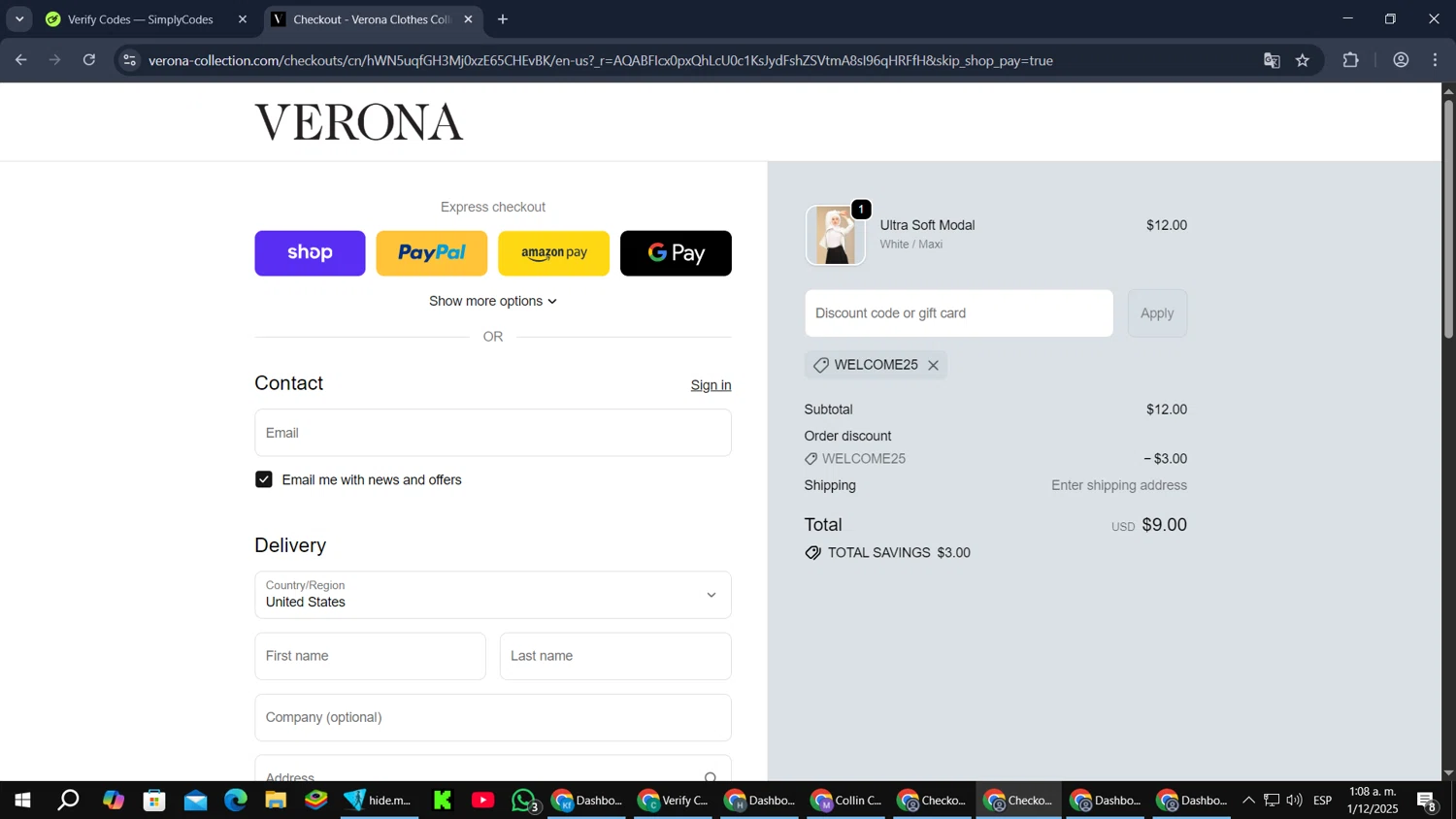Click the Discount code or gift card field

click(x=959, y=313)
